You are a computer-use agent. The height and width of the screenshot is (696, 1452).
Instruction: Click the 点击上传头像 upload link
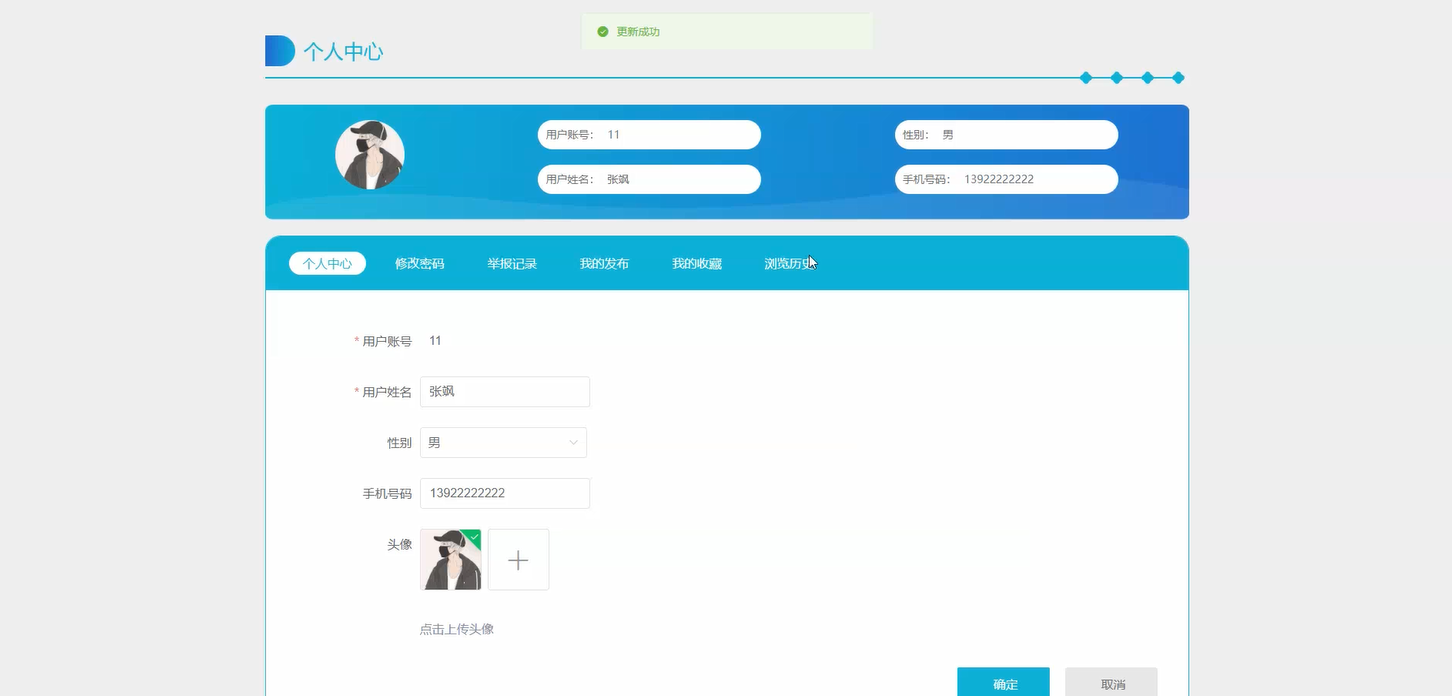tap(457, 629)
